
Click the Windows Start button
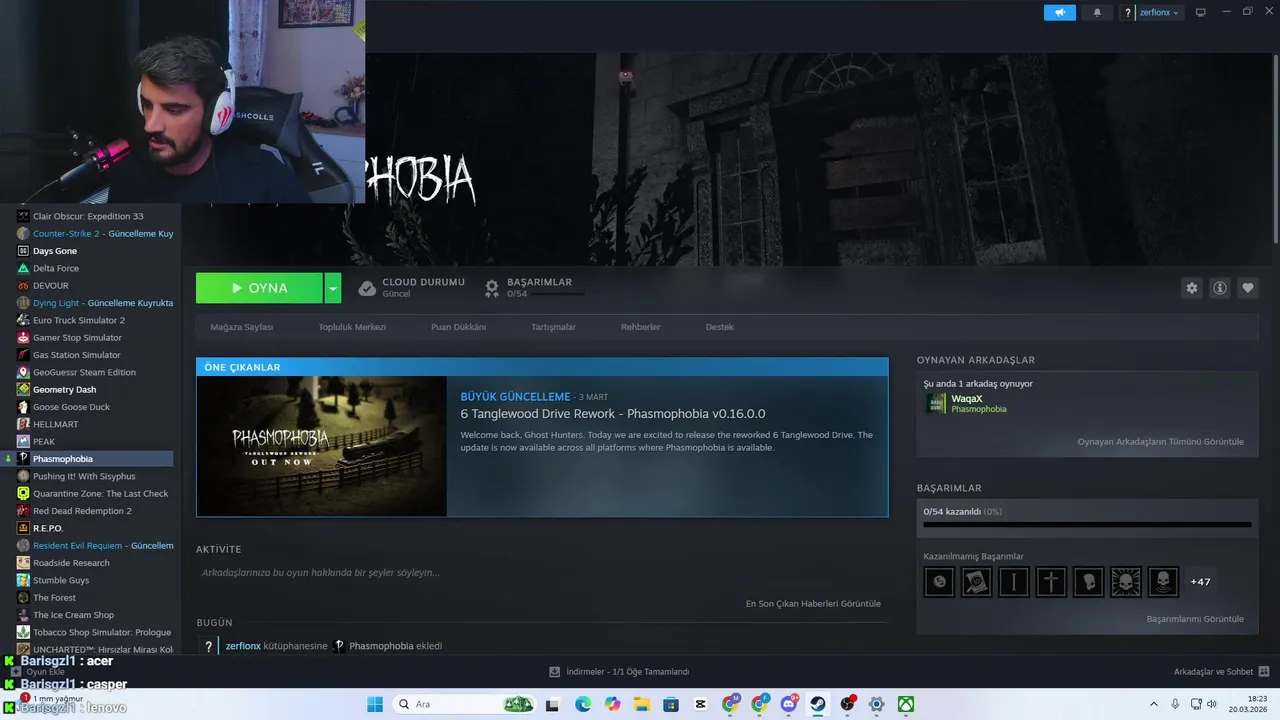coord(375,704)
